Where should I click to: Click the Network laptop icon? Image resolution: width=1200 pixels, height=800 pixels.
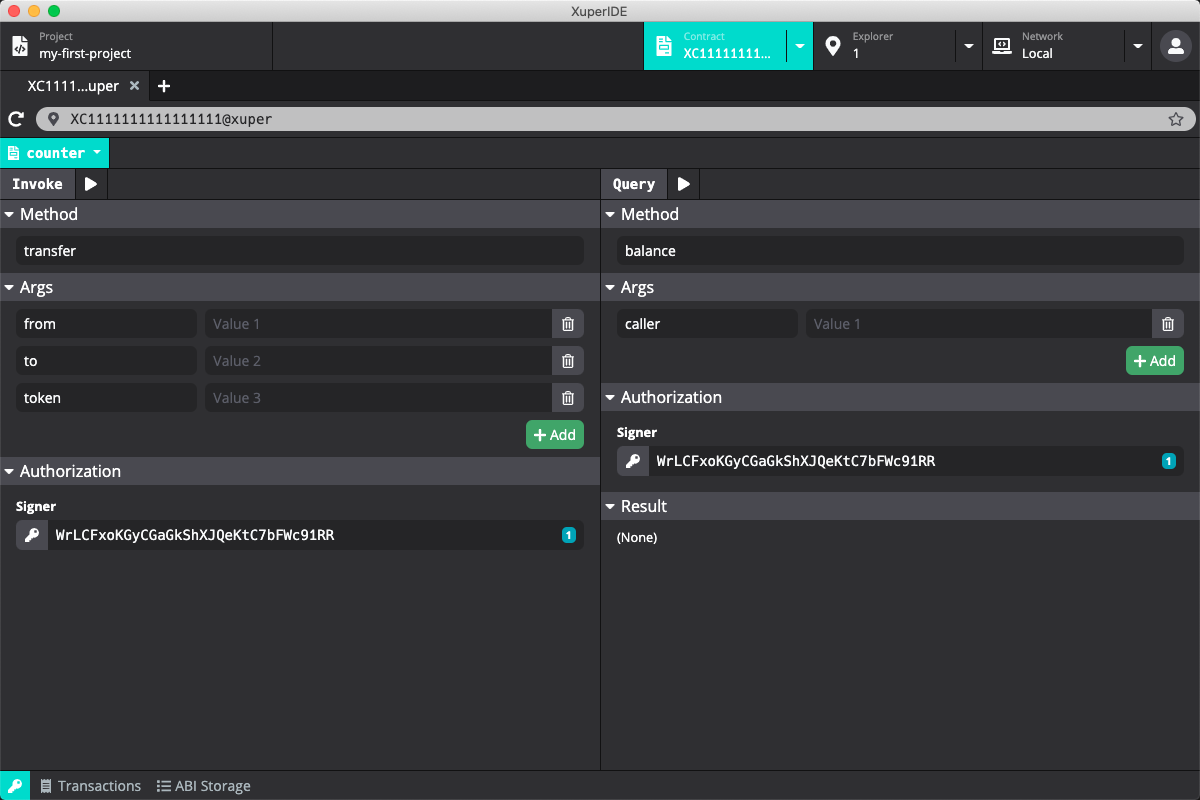tap(1001, 46)
